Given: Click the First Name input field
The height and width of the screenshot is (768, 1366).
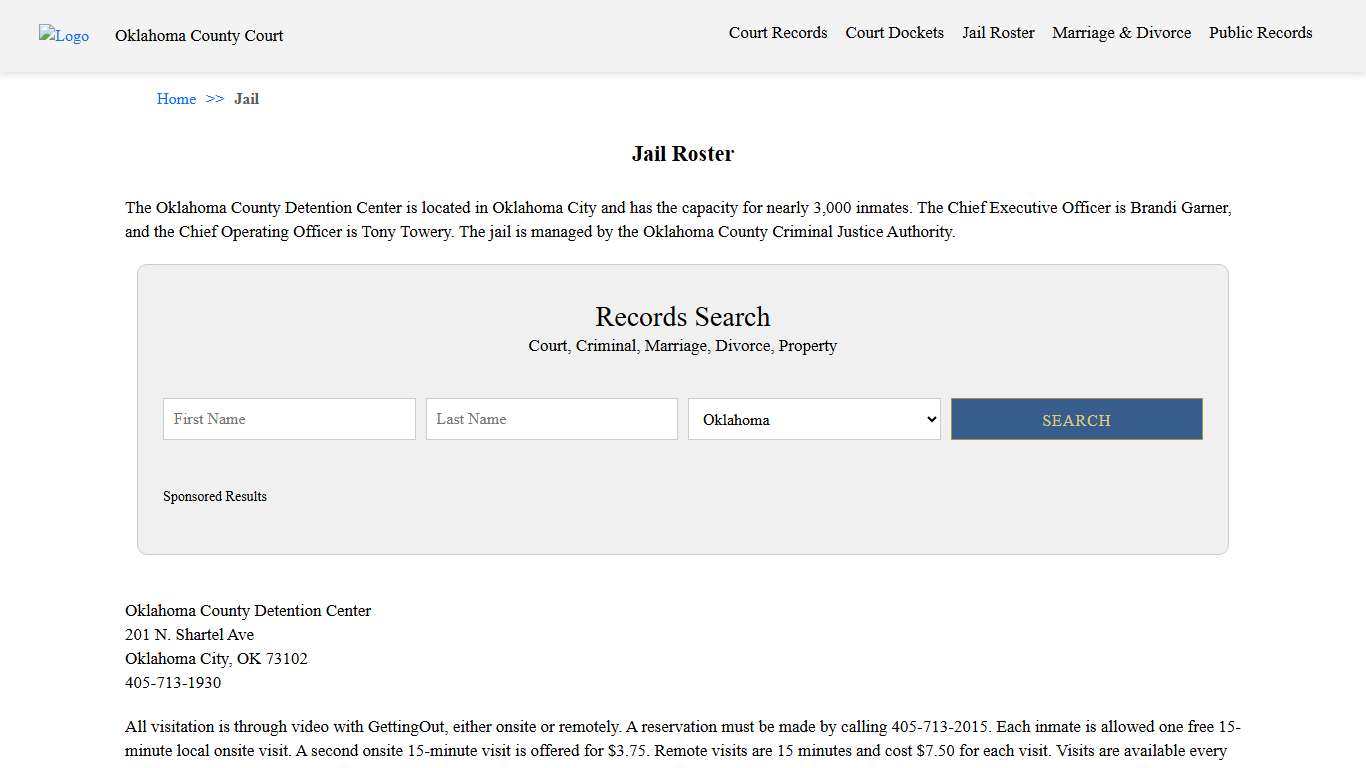Looking at the screenshot, I should tap(288, 418).
